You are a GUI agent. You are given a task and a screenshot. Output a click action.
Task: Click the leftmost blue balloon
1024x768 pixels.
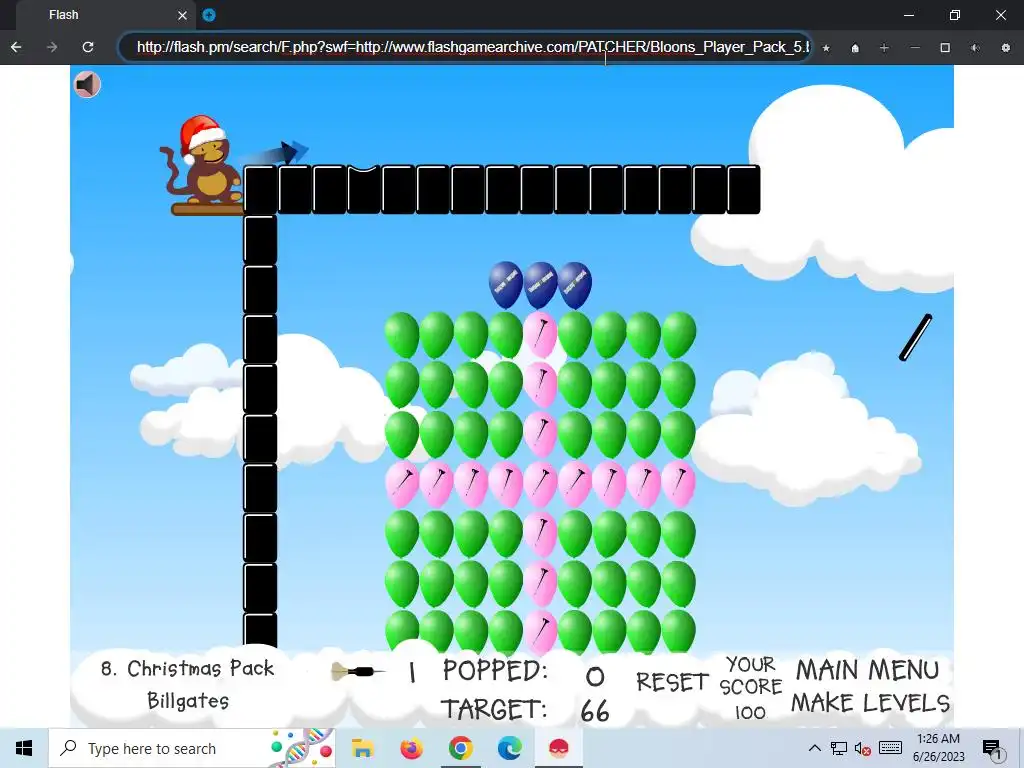pos(505,285)
